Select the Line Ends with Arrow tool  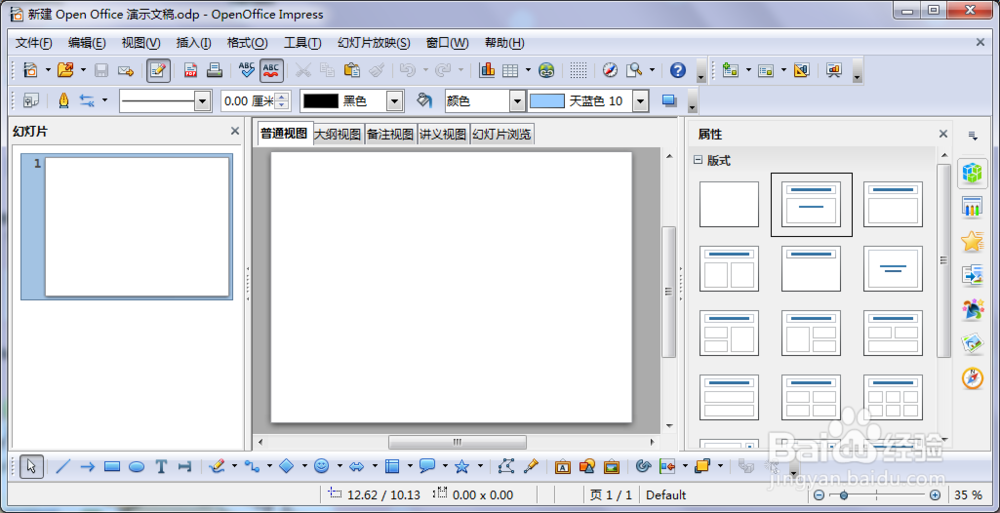click(87, 466)
